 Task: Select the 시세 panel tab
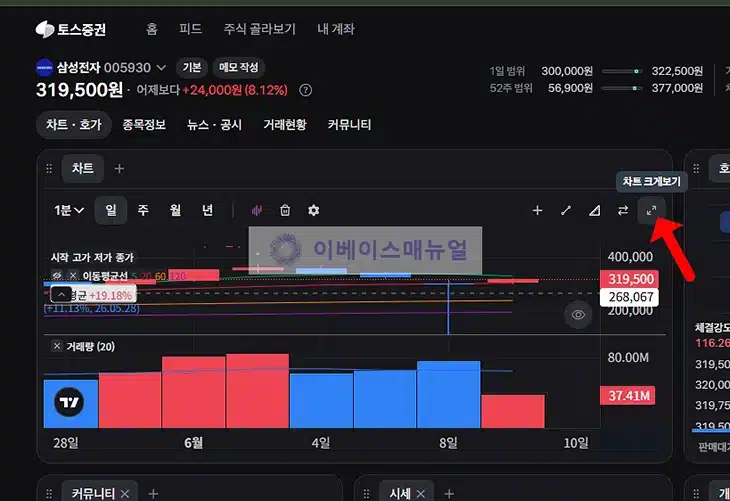(x=400, y=493)
